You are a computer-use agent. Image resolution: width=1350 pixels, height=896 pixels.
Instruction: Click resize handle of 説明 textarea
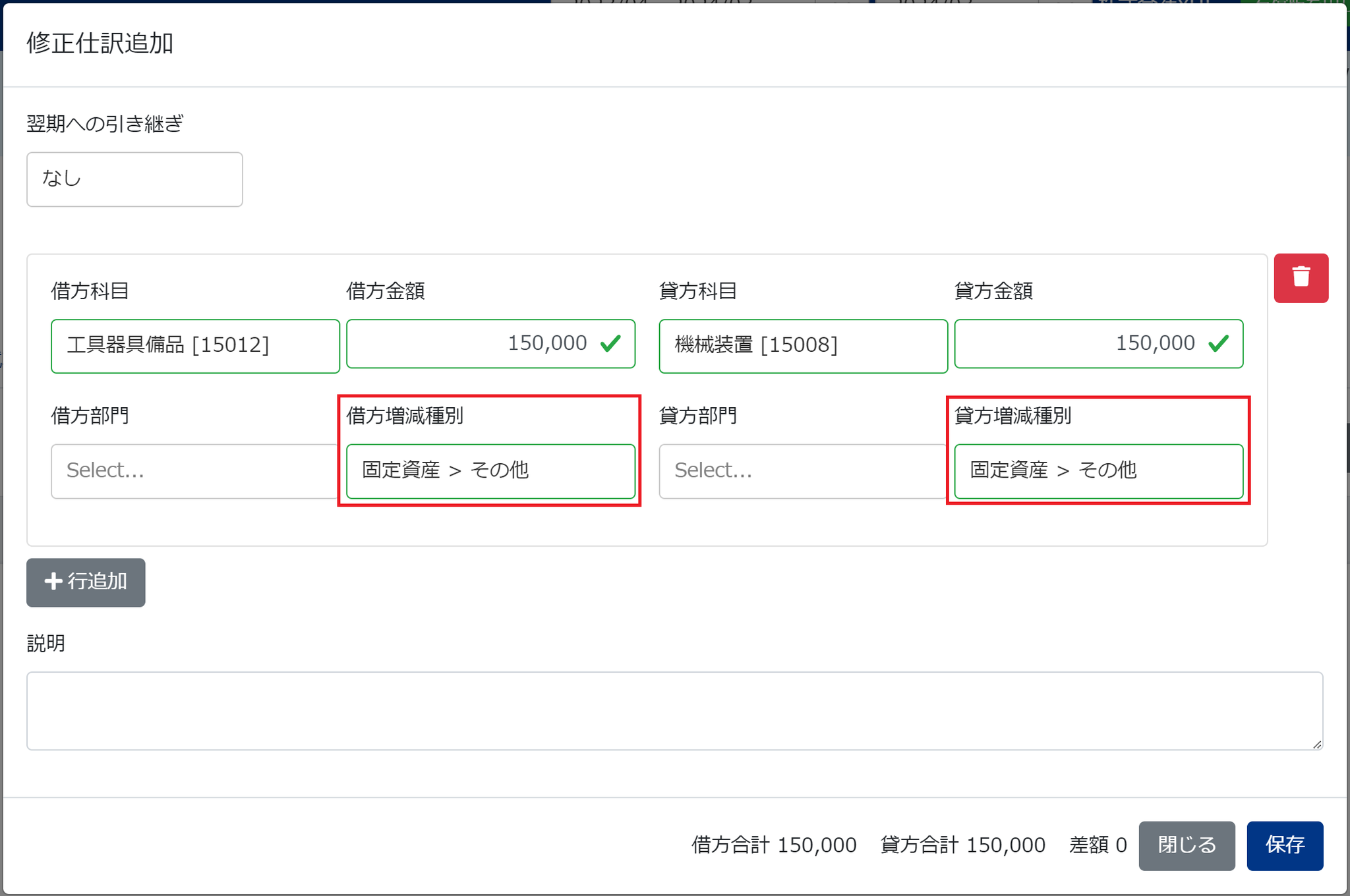[1316, 744]
